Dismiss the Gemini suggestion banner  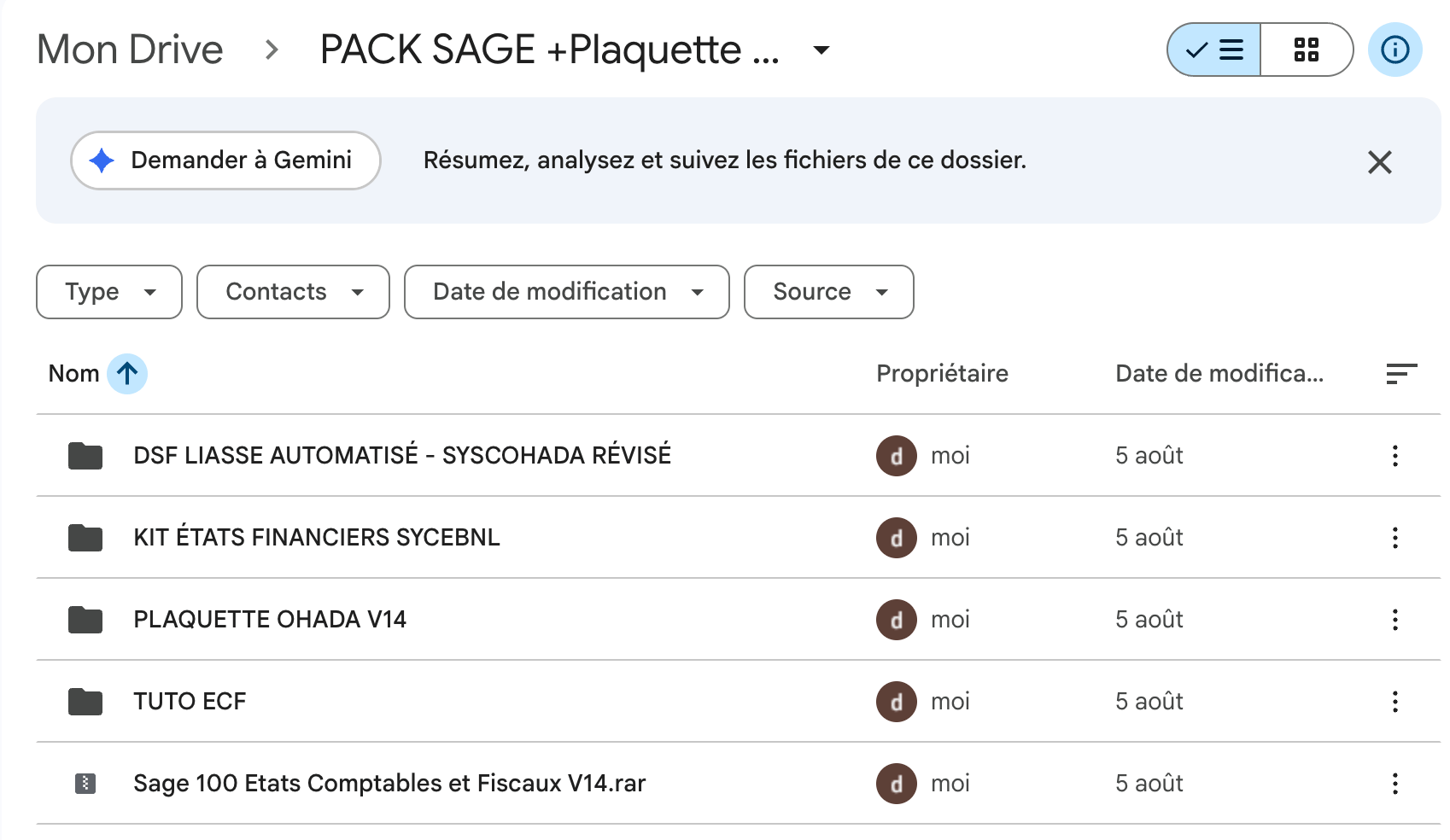[x=1380, y=161]
